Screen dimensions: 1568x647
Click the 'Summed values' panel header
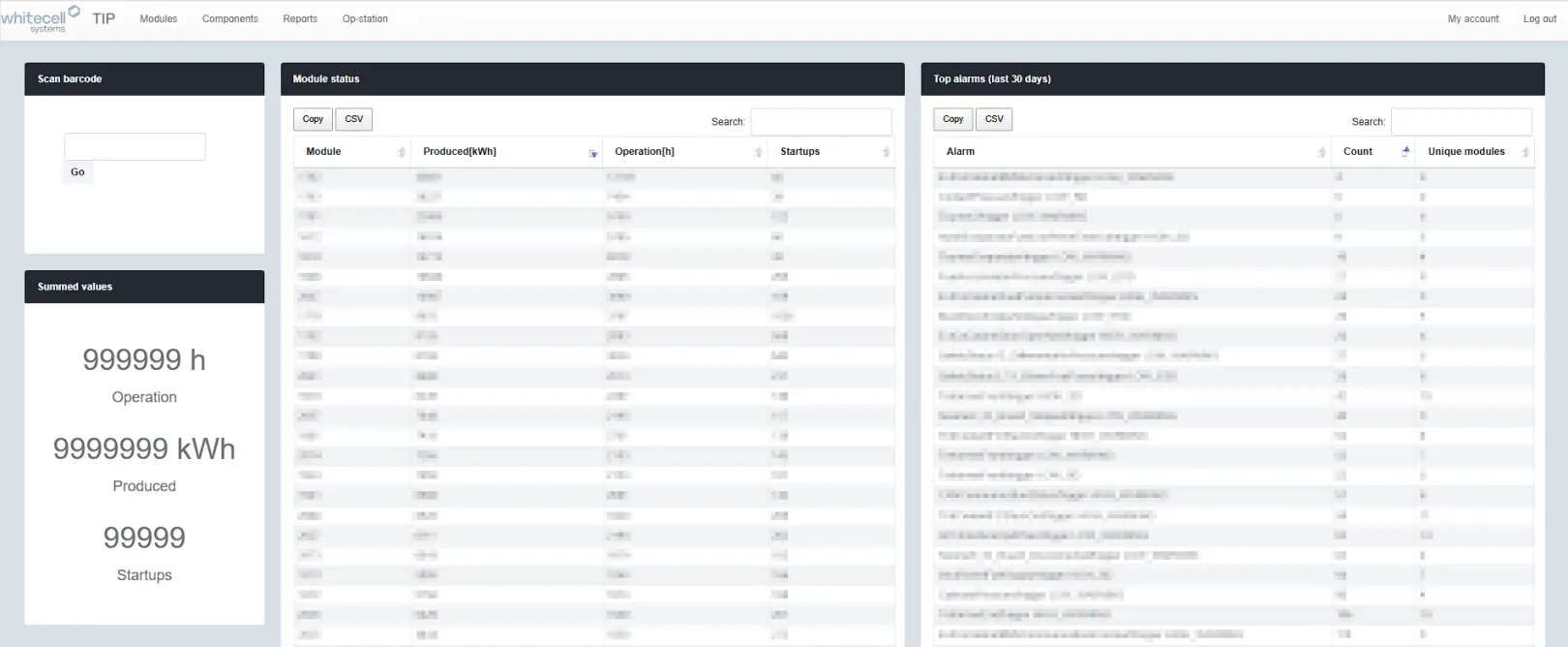tap(144, 287)
